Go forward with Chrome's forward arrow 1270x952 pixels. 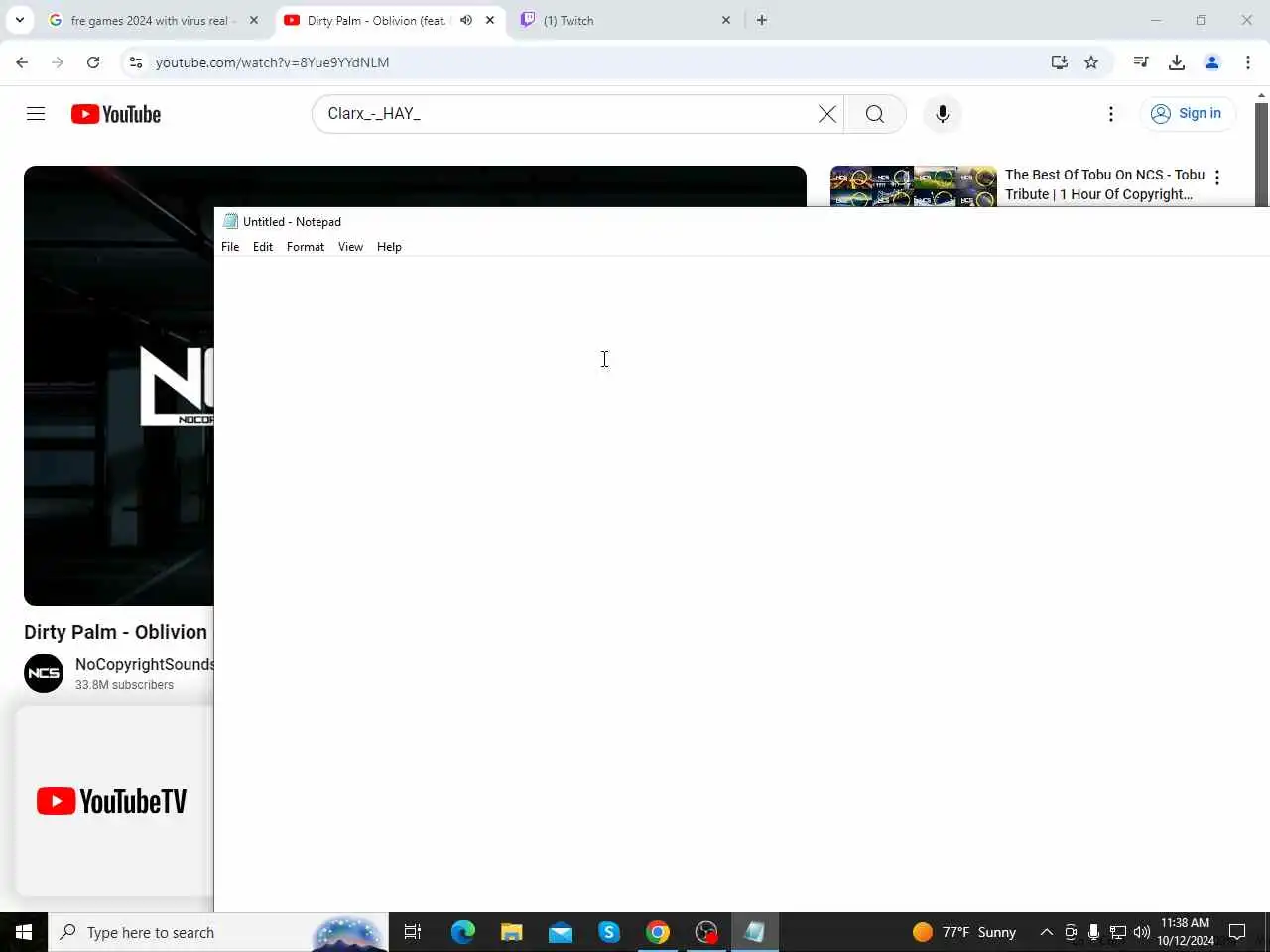(x=58, y=62)
